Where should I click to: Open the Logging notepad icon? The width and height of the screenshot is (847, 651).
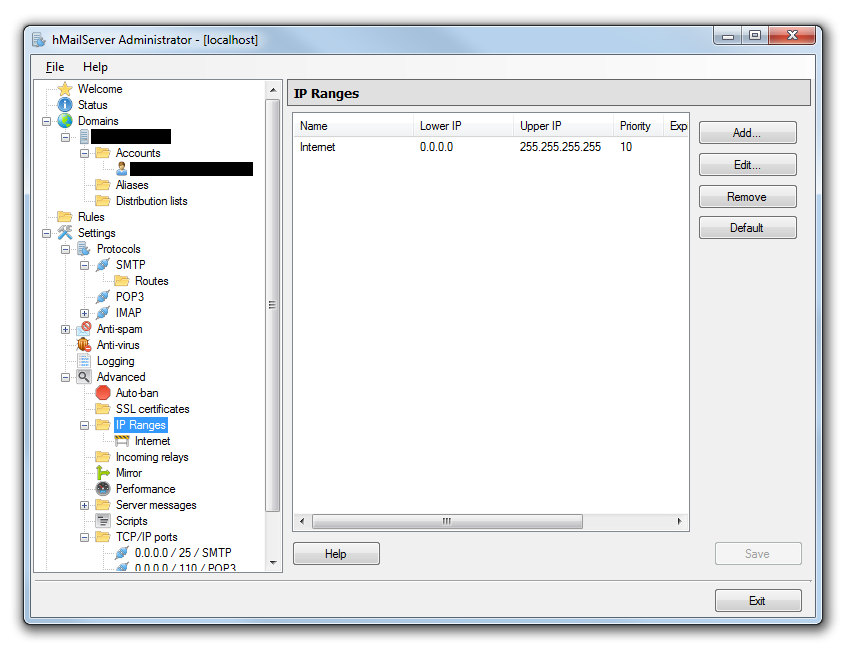(x=84, y=361)
